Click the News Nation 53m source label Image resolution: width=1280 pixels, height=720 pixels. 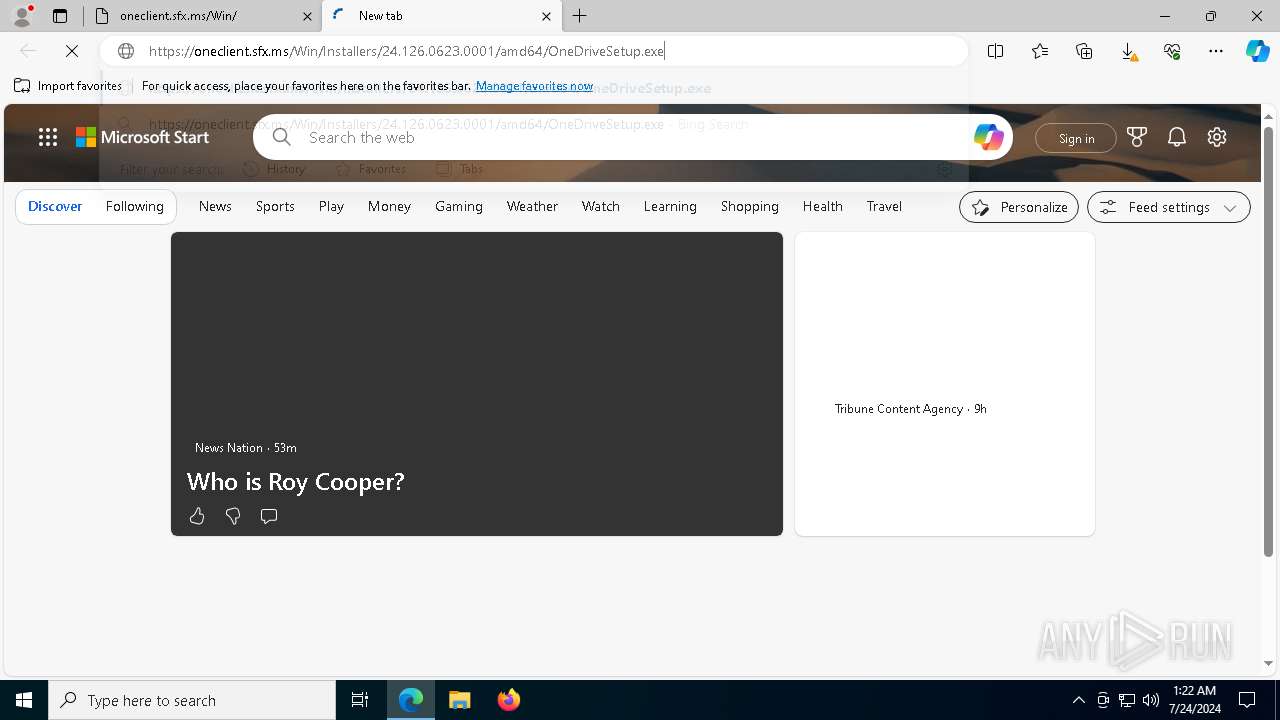pyautogui.click(x=246, y=448)
